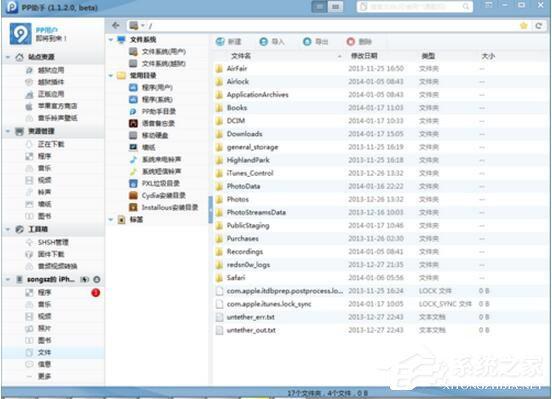Collapse the 常用目录 tree node
Viewport: 552px width, 399px height.
[x=111, y=75]
